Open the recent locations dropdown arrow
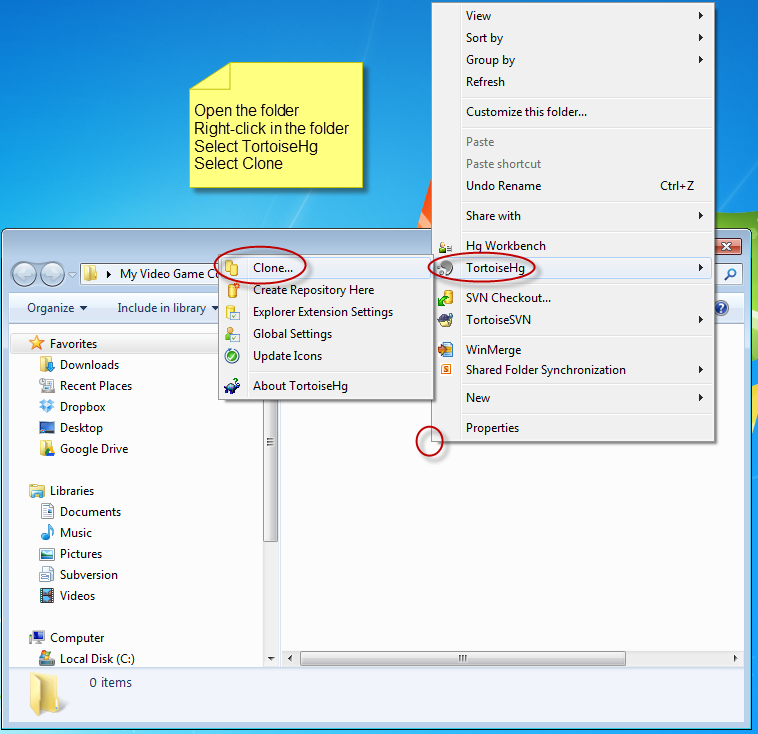The height and width of the screenshot is (734, 758). [73, 275]
